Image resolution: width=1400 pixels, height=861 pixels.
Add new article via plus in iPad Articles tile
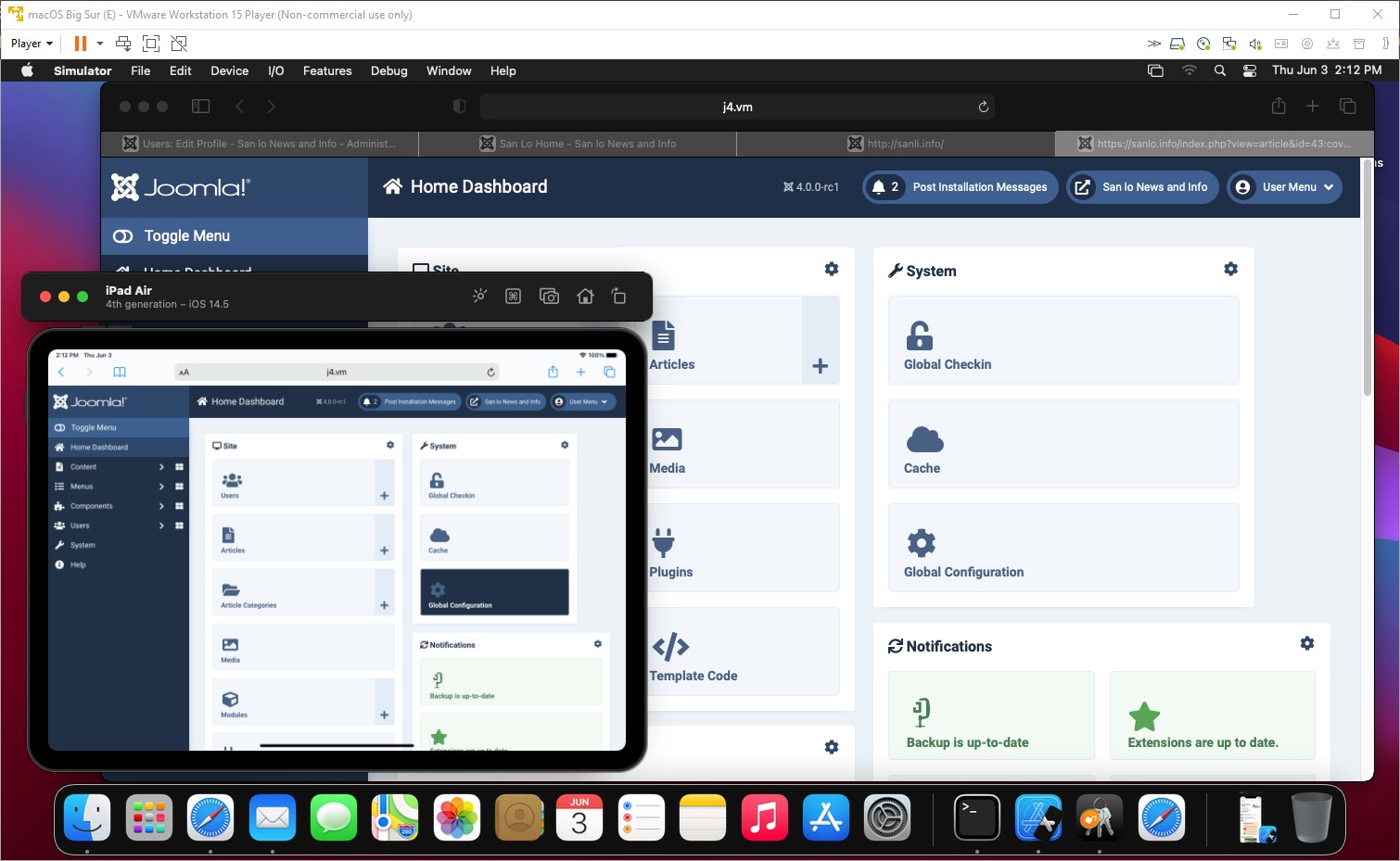pyautogui.click(x=384, y=551)
